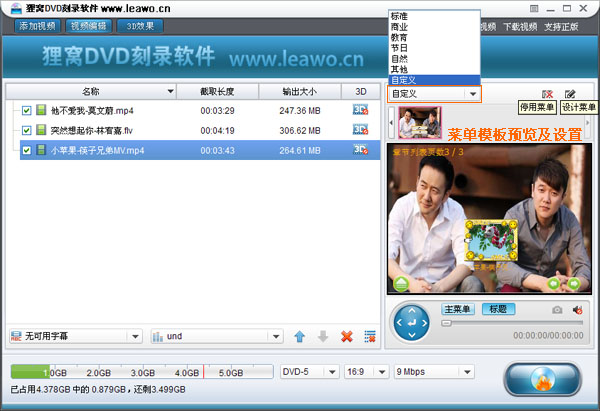This screenshot has height=411, width=600.
Task: Click the green home button in menu preview
Action: coord(401,284)
